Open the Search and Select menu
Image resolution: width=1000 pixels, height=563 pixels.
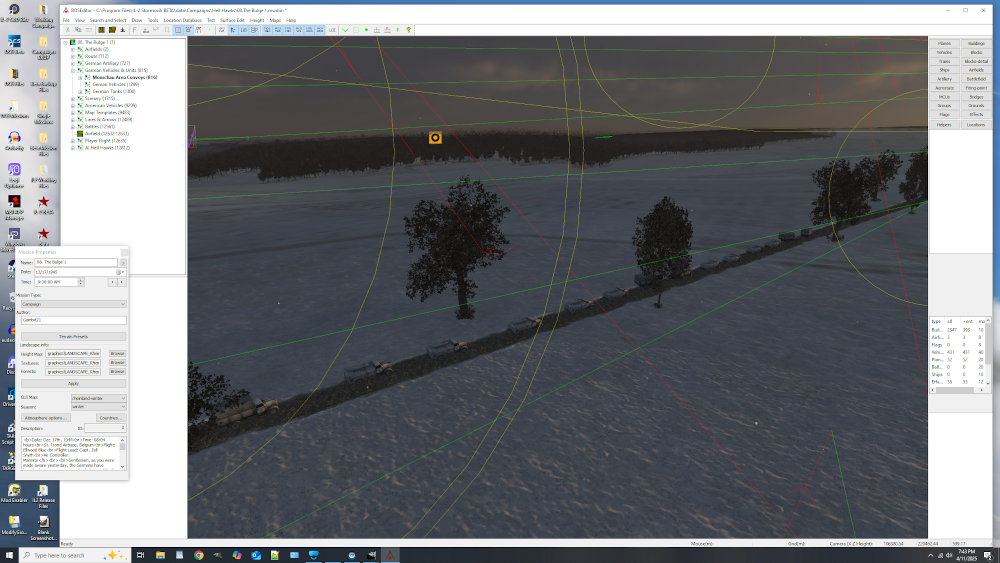(x=106, y=20)
